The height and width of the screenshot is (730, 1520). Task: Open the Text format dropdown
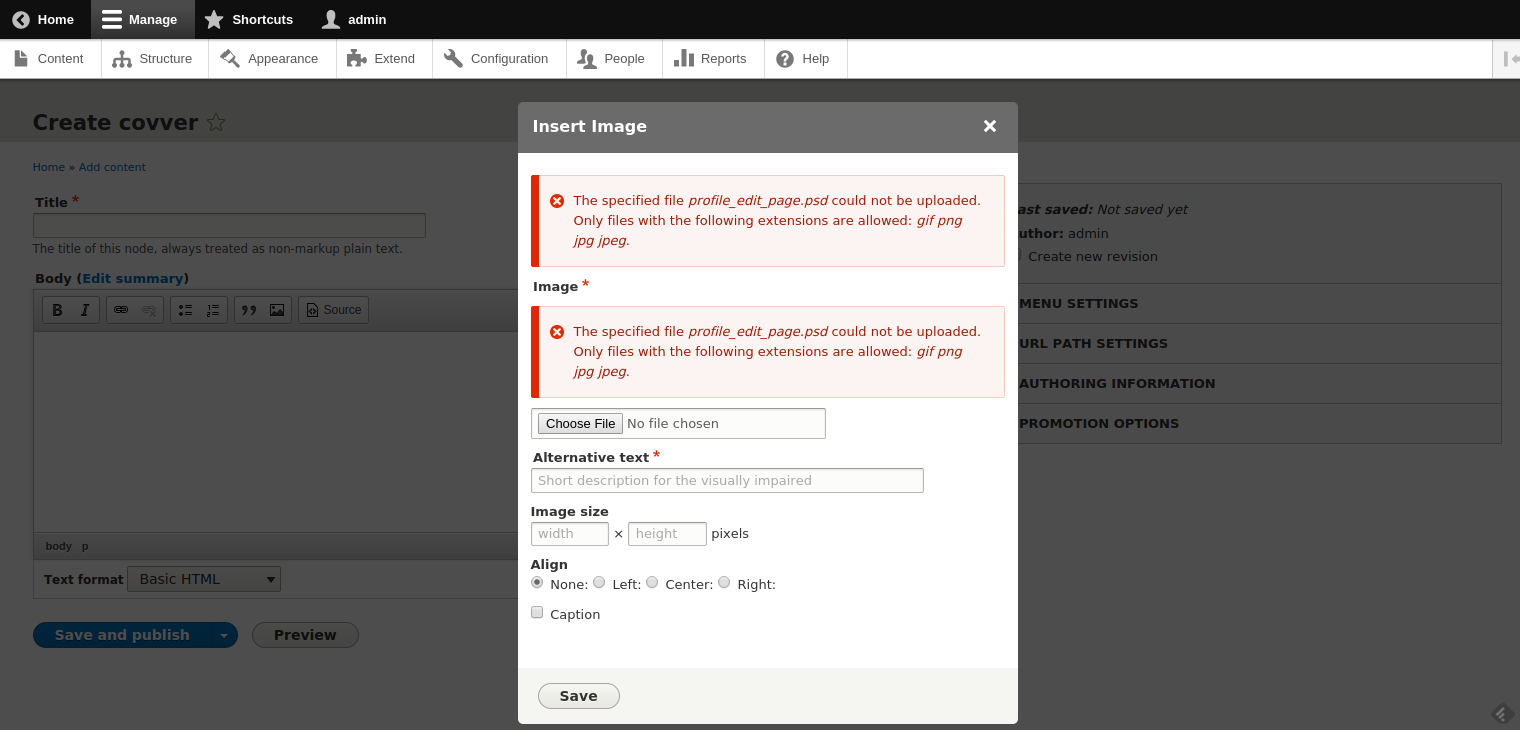click(x=204, y=579)
